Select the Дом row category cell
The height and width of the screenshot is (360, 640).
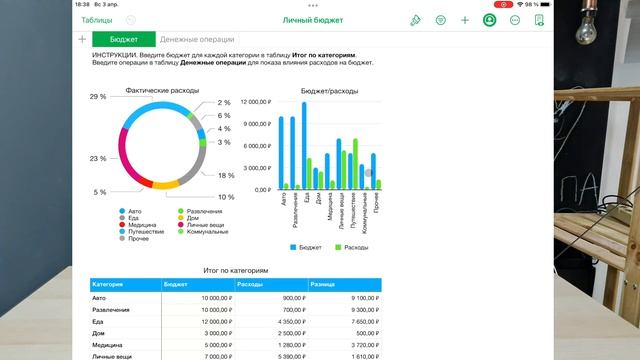pyautogui.click(x=126, y=333)
